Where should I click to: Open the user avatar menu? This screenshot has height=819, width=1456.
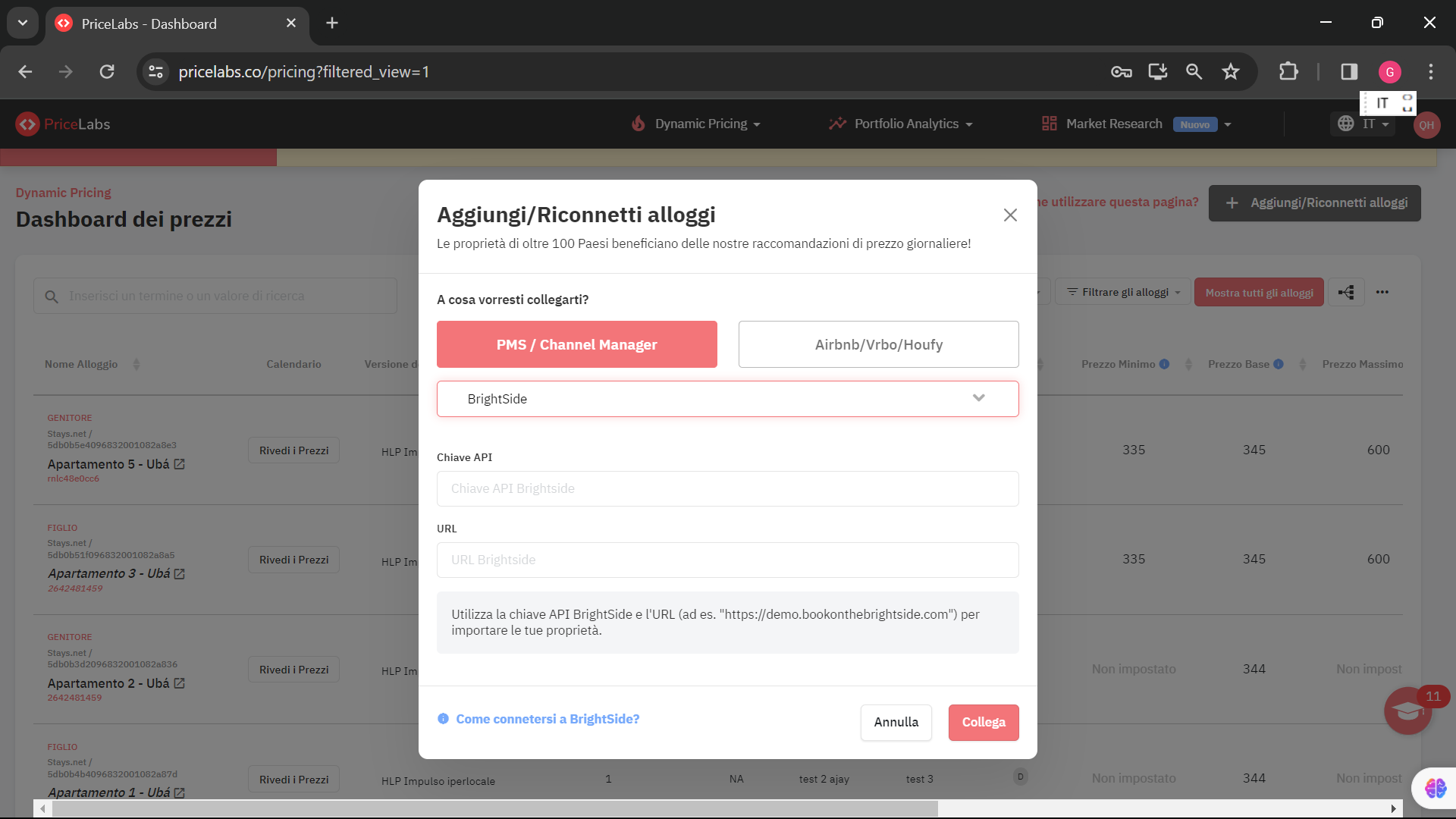click(1426, 125)
